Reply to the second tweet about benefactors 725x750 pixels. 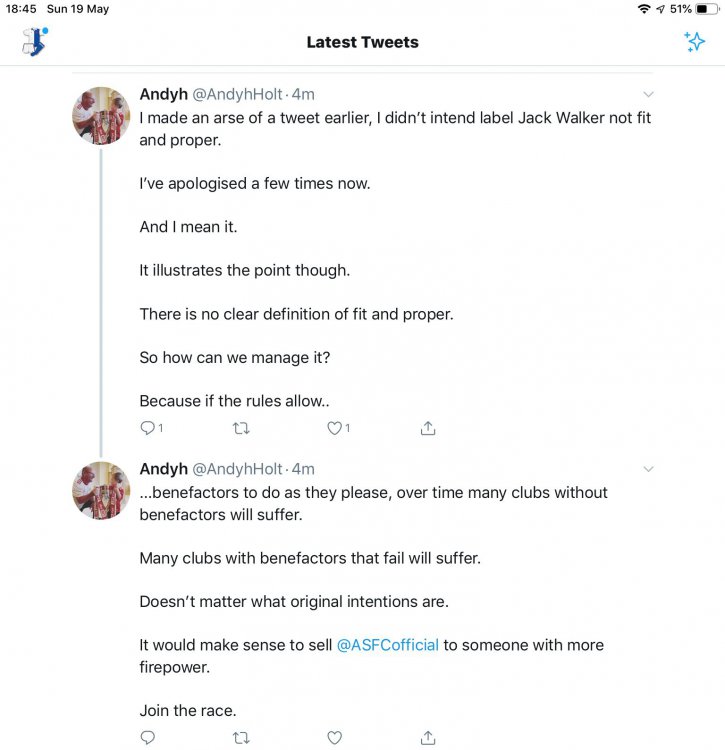[x=148, y=738]
